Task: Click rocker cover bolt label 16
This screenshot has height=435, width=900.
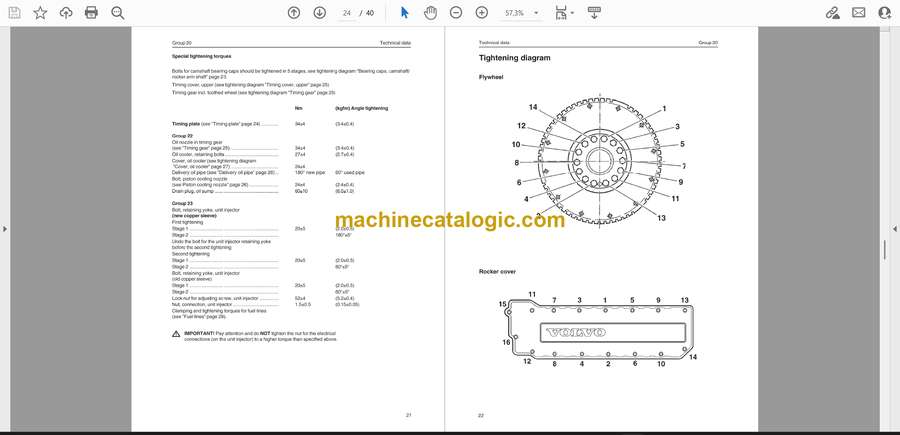Action: click(x=506, y=343)
